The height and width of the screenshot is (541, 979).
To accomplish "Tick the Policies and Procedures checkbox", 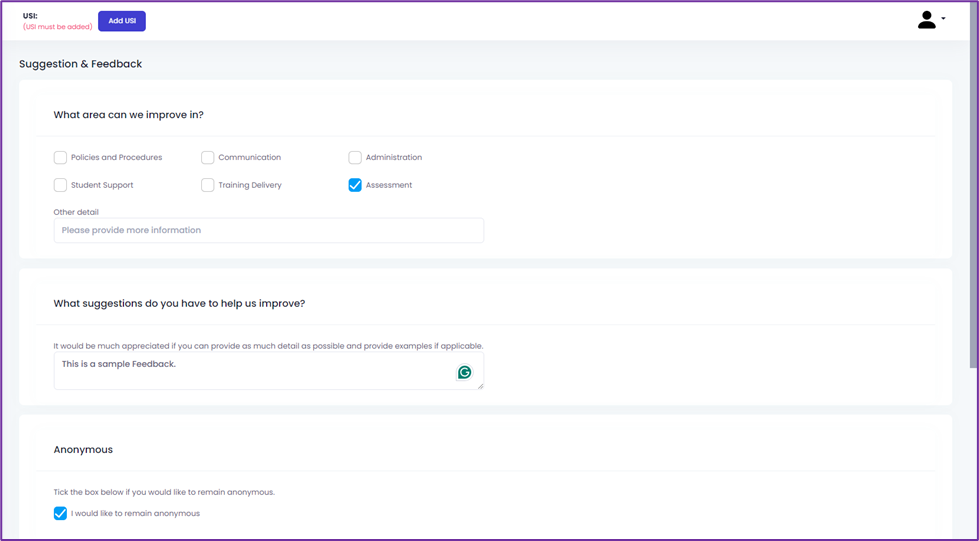I will pyautogui.click(x=60, y=157).
